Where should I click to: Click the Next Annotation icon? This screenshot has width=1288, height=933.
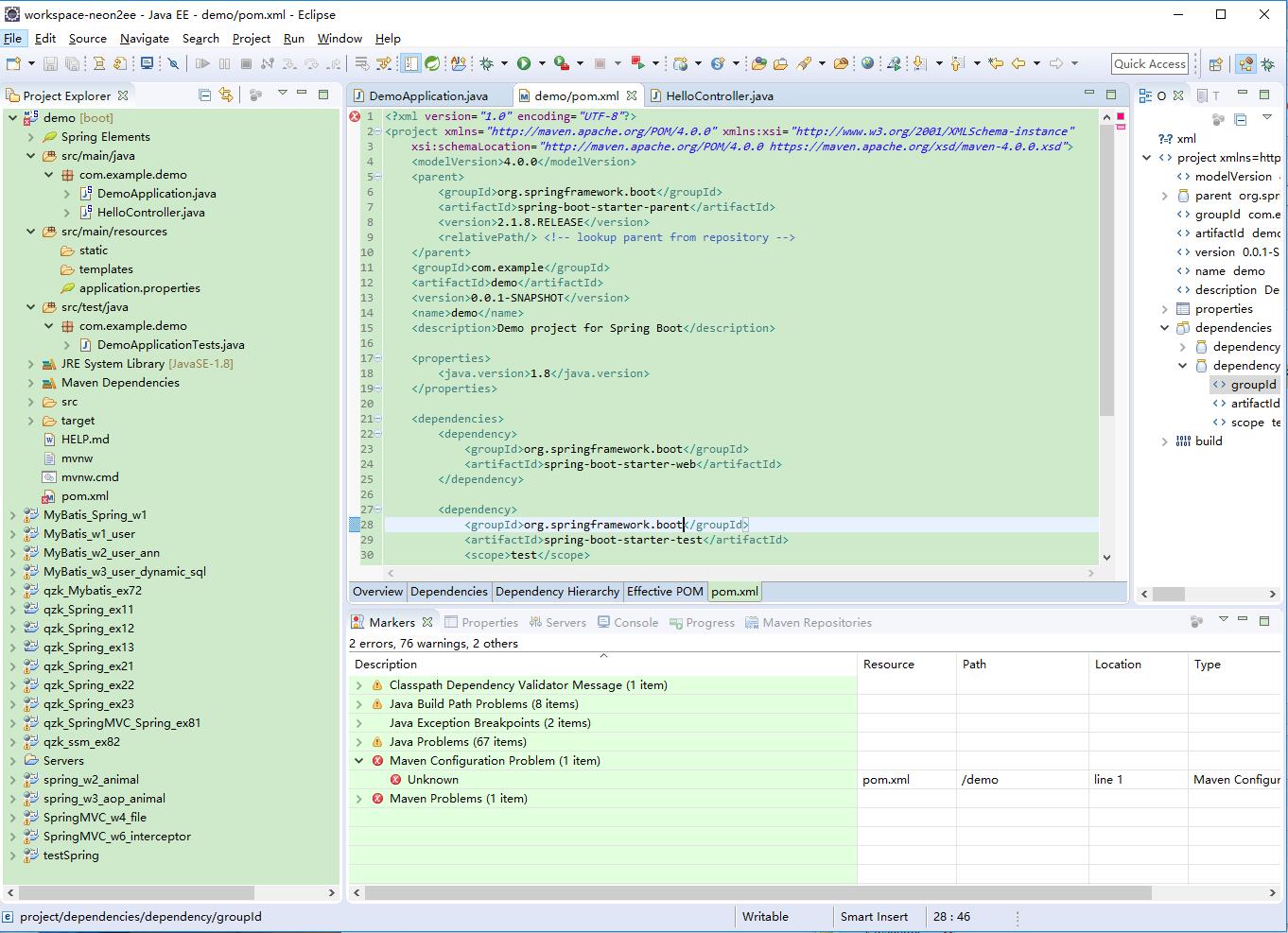coord(919,63)
